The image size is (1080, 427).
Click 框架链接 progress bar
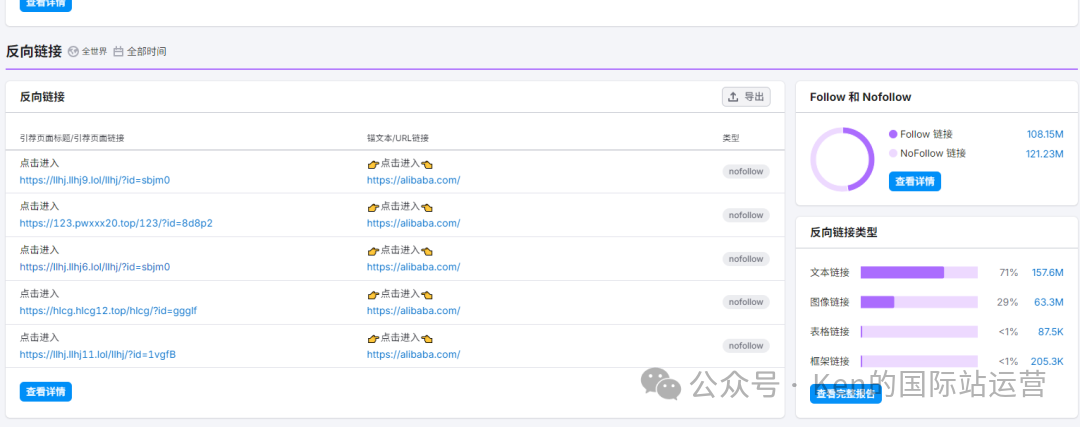pyautogui.click(x=919, y=361)
